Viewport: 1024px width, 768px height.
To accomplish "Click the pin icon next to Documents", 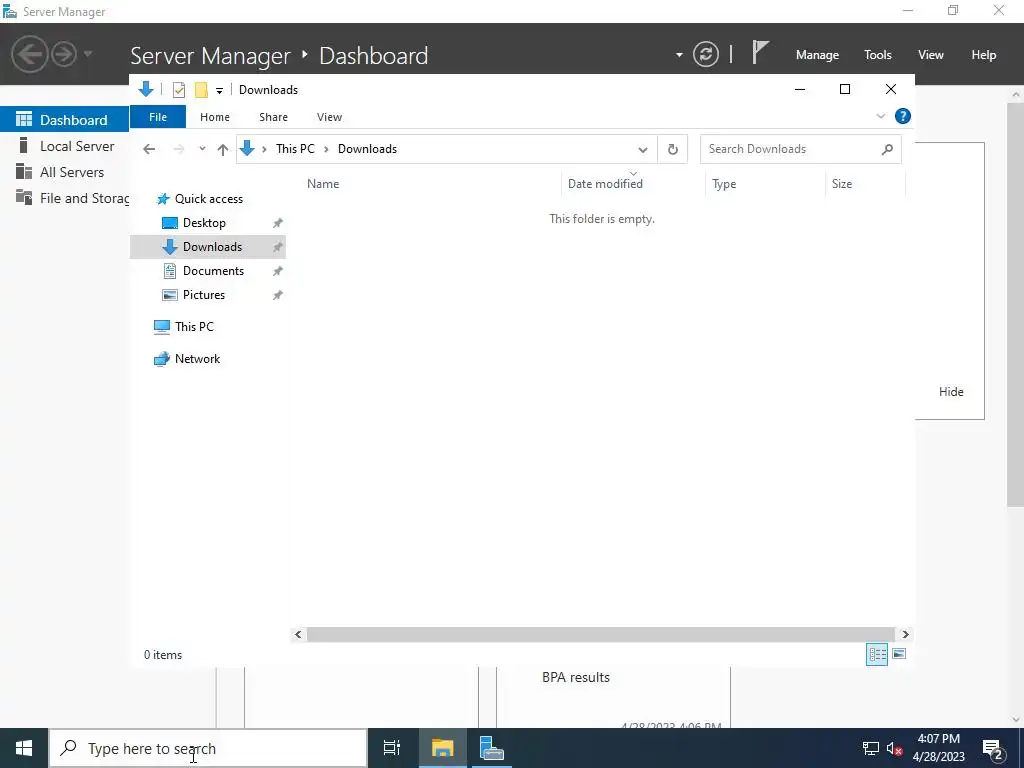I will pos(278,271).
